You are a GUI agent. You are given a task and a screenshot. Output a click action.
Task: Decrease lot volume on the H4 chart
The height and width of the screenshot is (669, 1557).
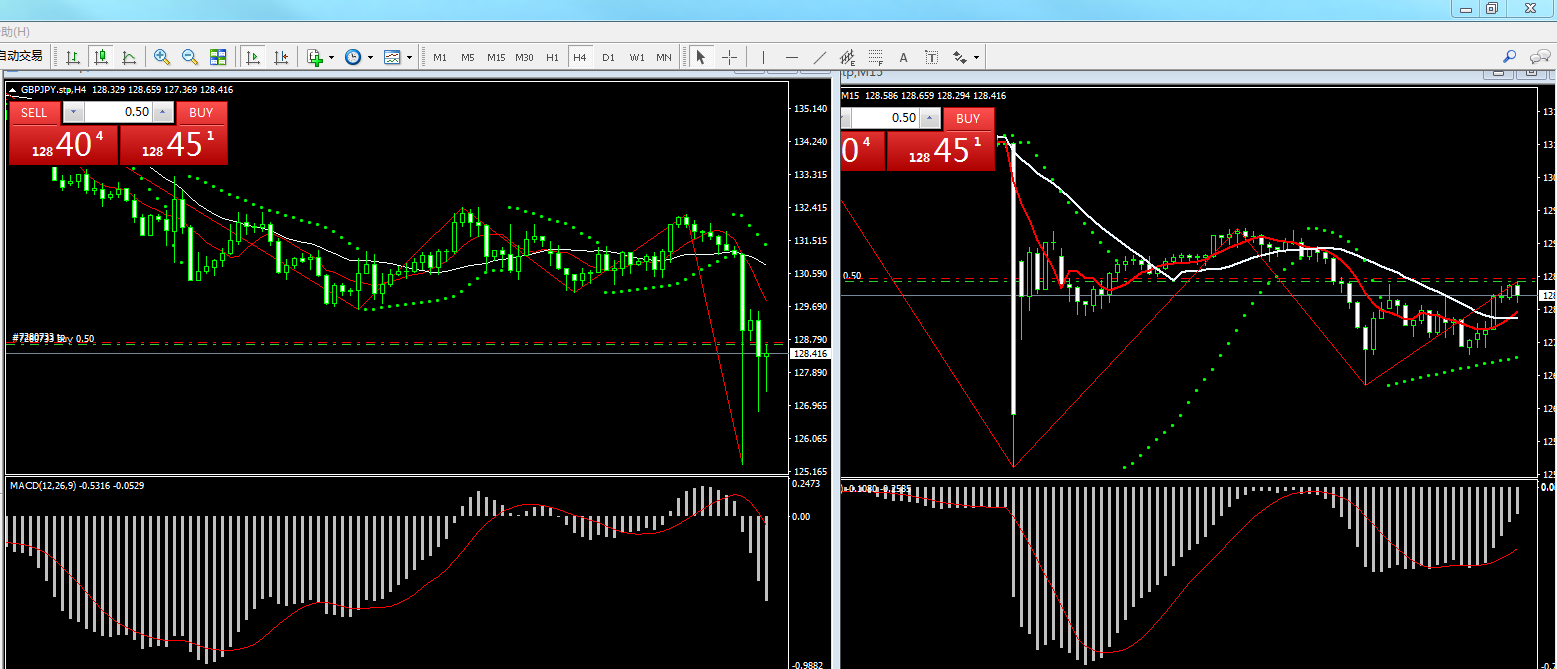click(x=74, y=113)
